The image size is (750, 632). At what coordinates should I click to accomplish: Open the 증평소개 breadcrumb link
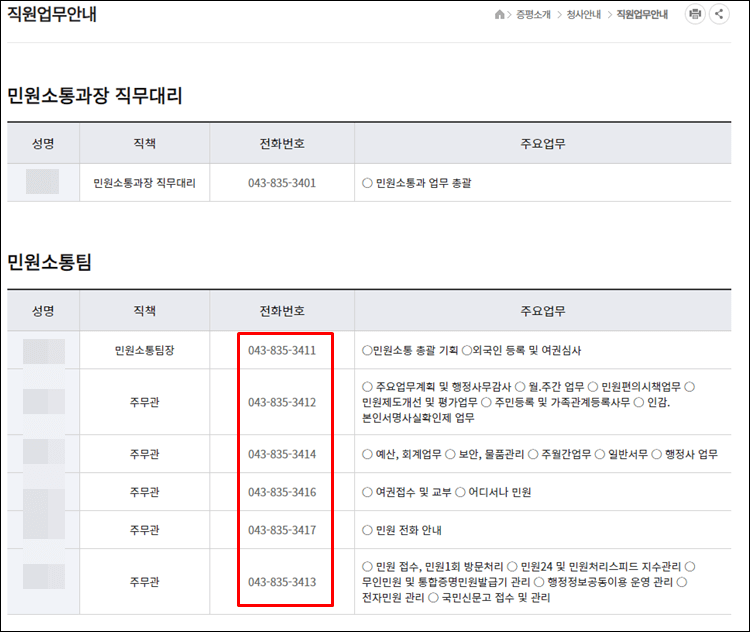[533, 14]
